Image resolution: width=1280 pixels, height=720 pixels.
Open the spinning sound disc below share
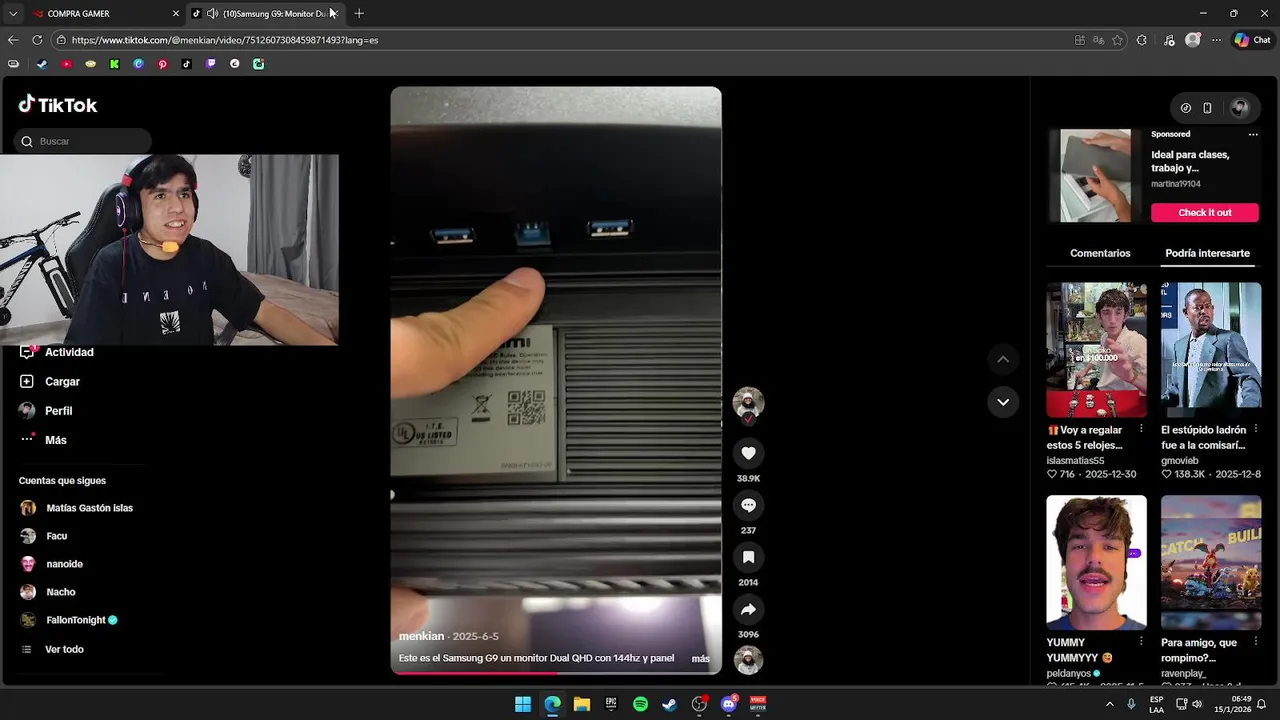tap(748, 660)
